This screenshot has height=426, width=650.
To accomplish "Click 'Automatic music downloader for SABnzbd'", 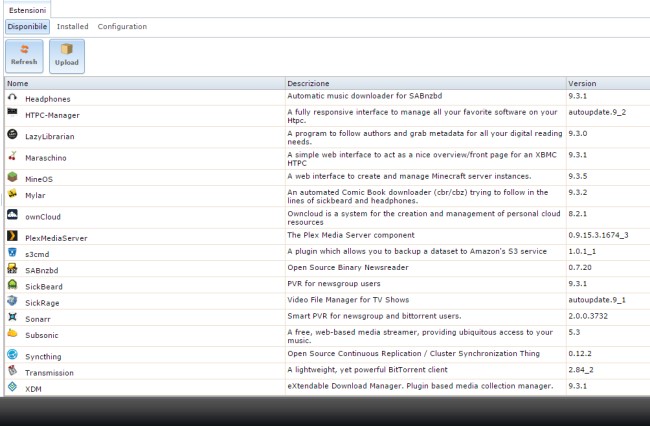I will click(365, 96).
